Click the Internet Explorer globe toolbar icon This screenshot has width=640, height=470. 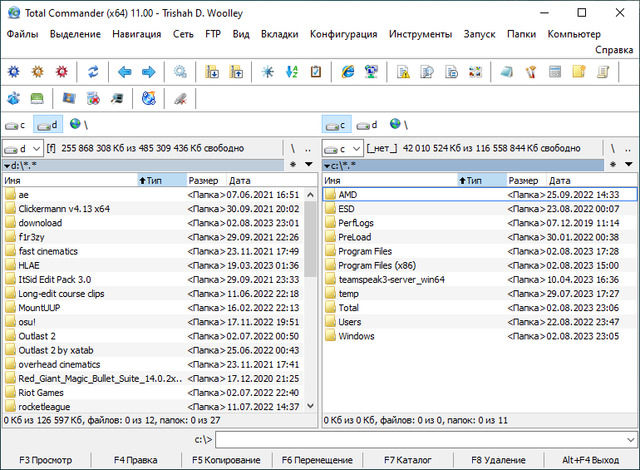[347, 72]
